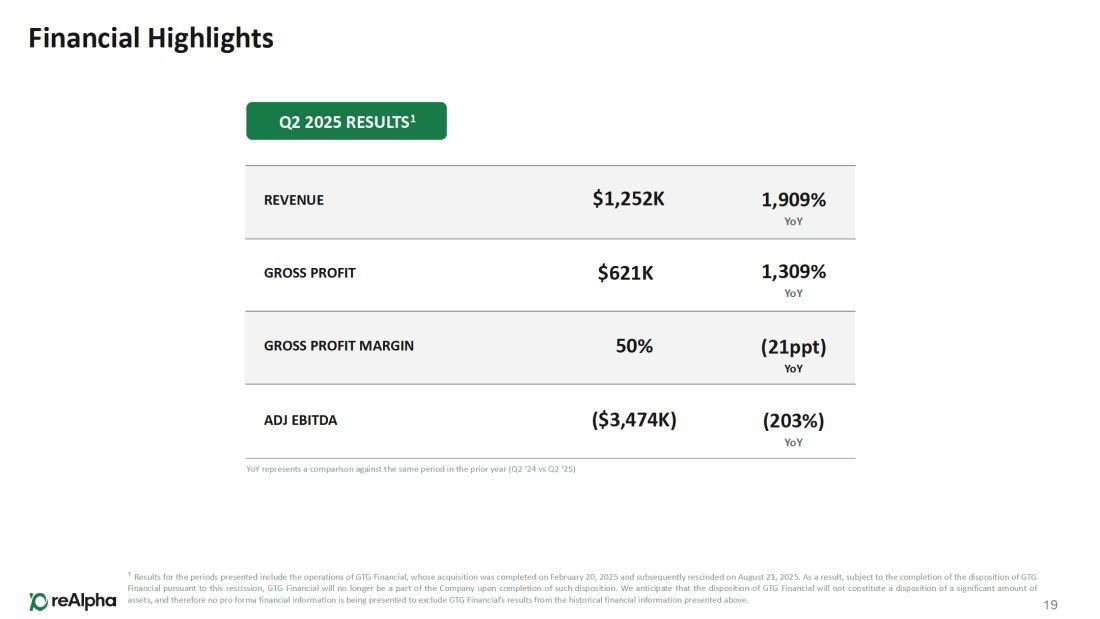Click the 50% margin value

[x=633, y=346]
